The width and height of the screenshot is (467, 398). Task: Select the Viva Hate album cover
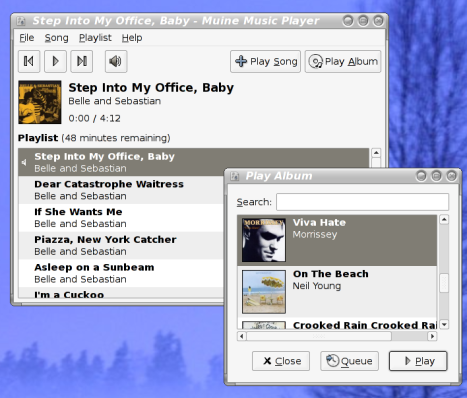point(264,240)
